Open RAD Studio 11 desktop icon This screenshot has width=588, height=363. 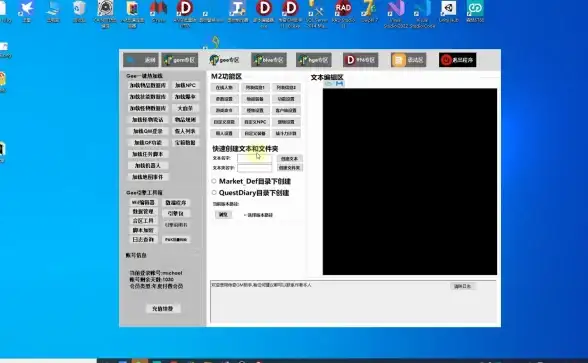coord(343,14)
